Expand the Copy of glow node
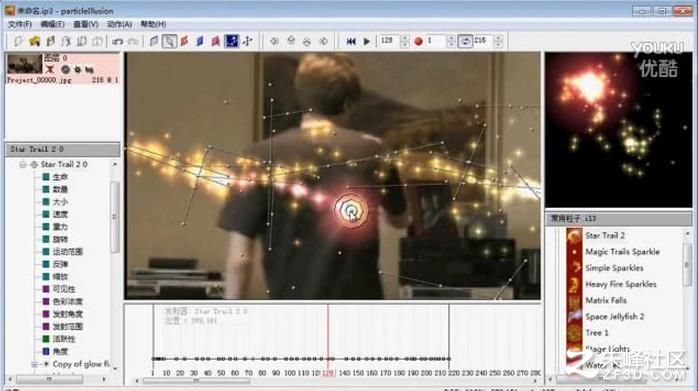The width and height of the screenshot is (698, 391). [x=34, y=364]
